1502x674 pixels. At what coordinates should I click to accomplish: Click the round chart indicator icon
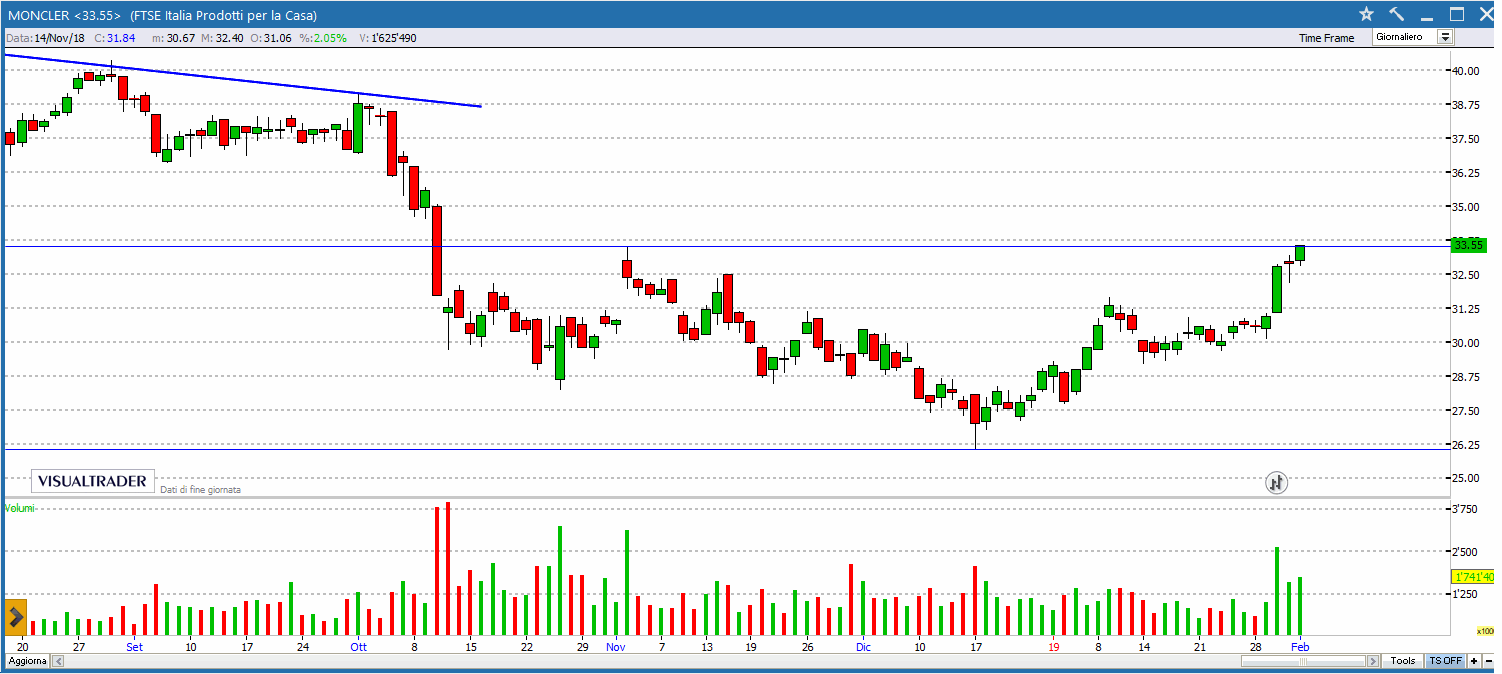tap(1276, 482)
